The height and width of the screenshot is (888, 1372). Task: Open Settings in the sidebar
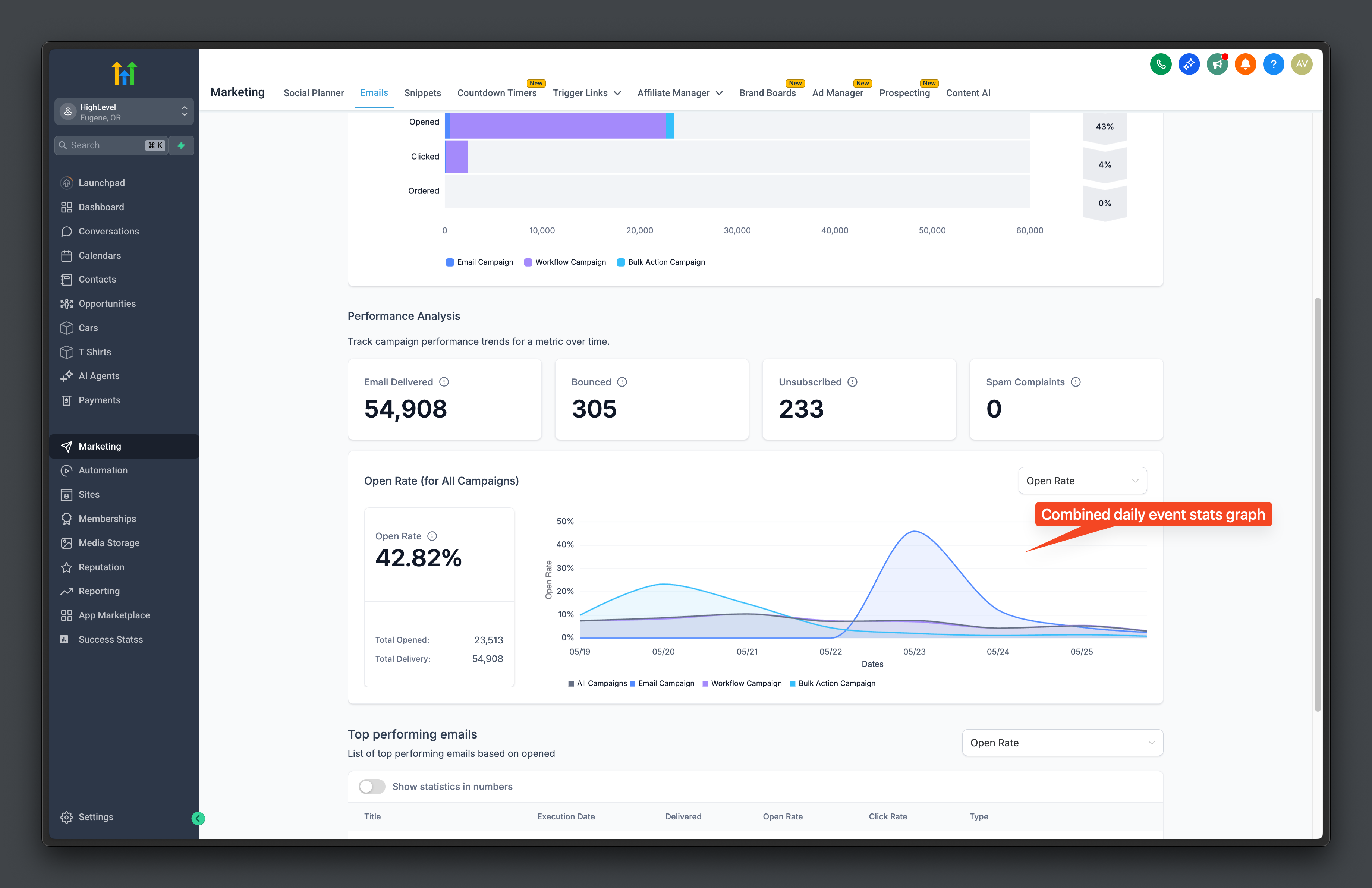point(95,816)
